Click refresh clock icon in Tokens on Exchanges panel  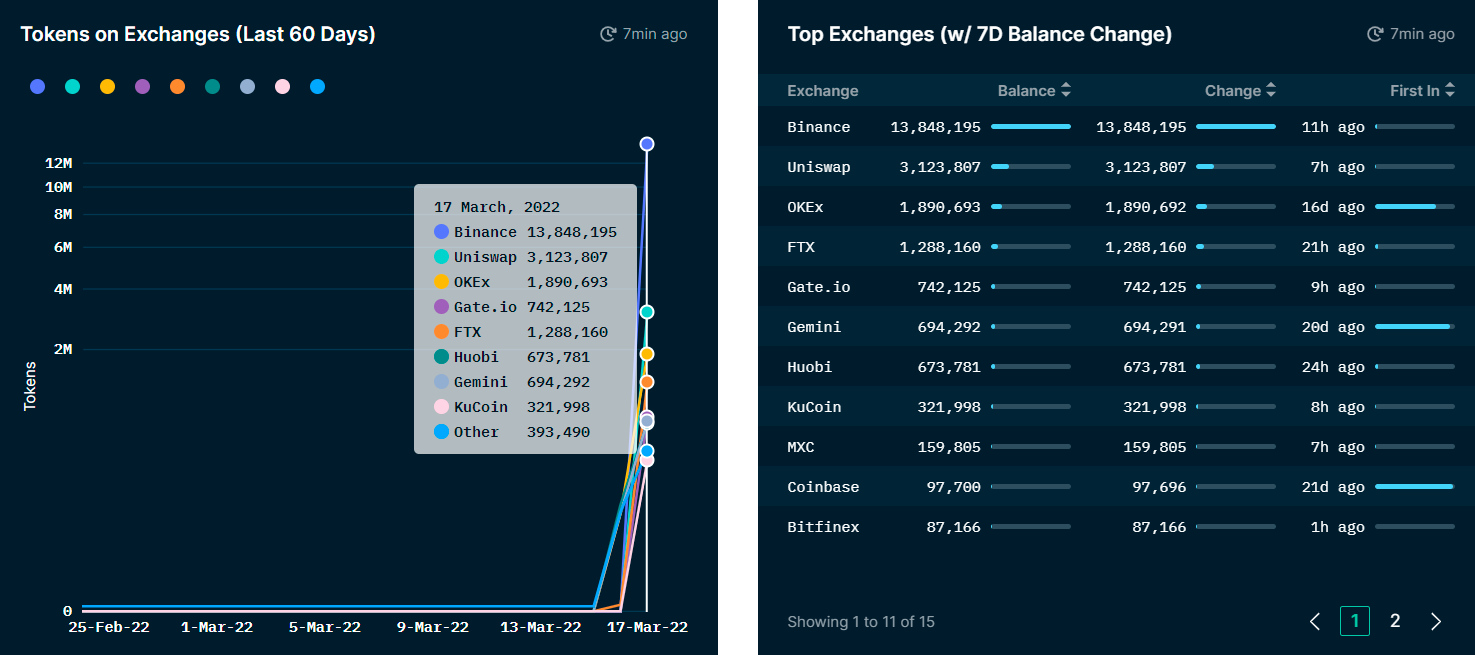pyautogui.click(x=607, y=34)
